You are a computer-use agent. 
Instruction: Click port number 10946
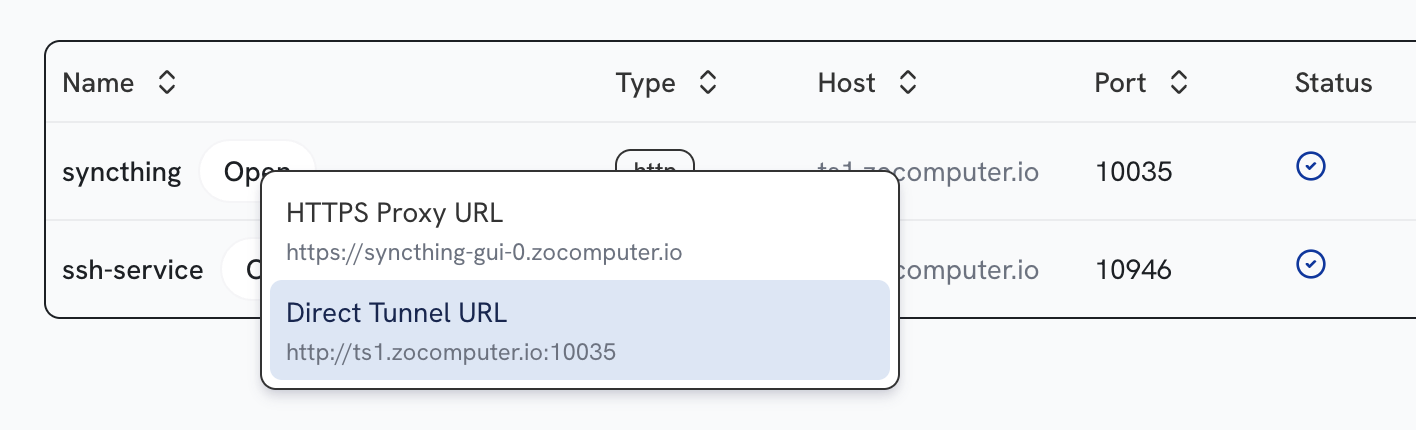tap(1134, 270)
